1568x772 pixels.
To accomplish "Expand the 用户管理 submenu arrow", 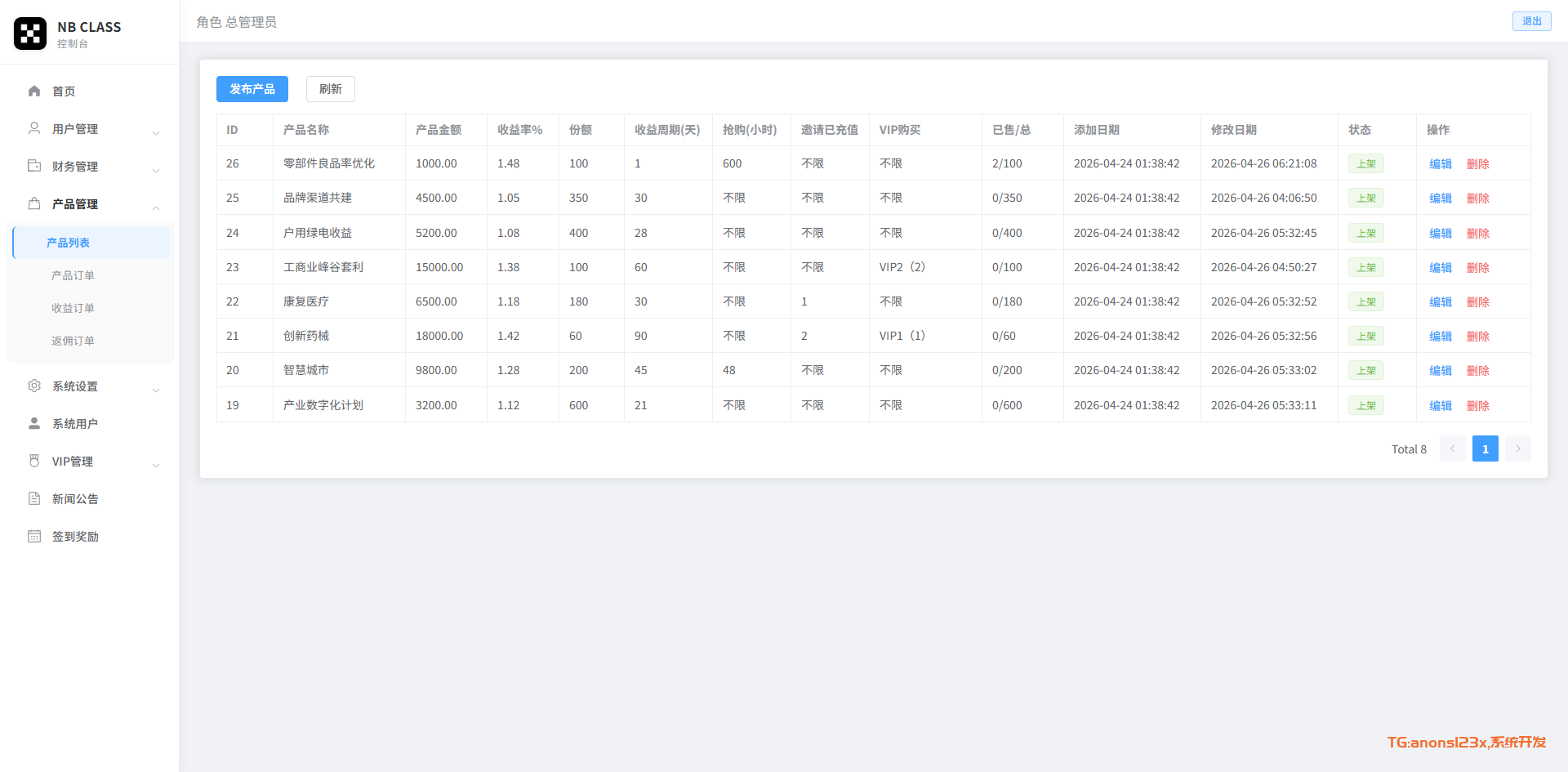I will [156, 132].
